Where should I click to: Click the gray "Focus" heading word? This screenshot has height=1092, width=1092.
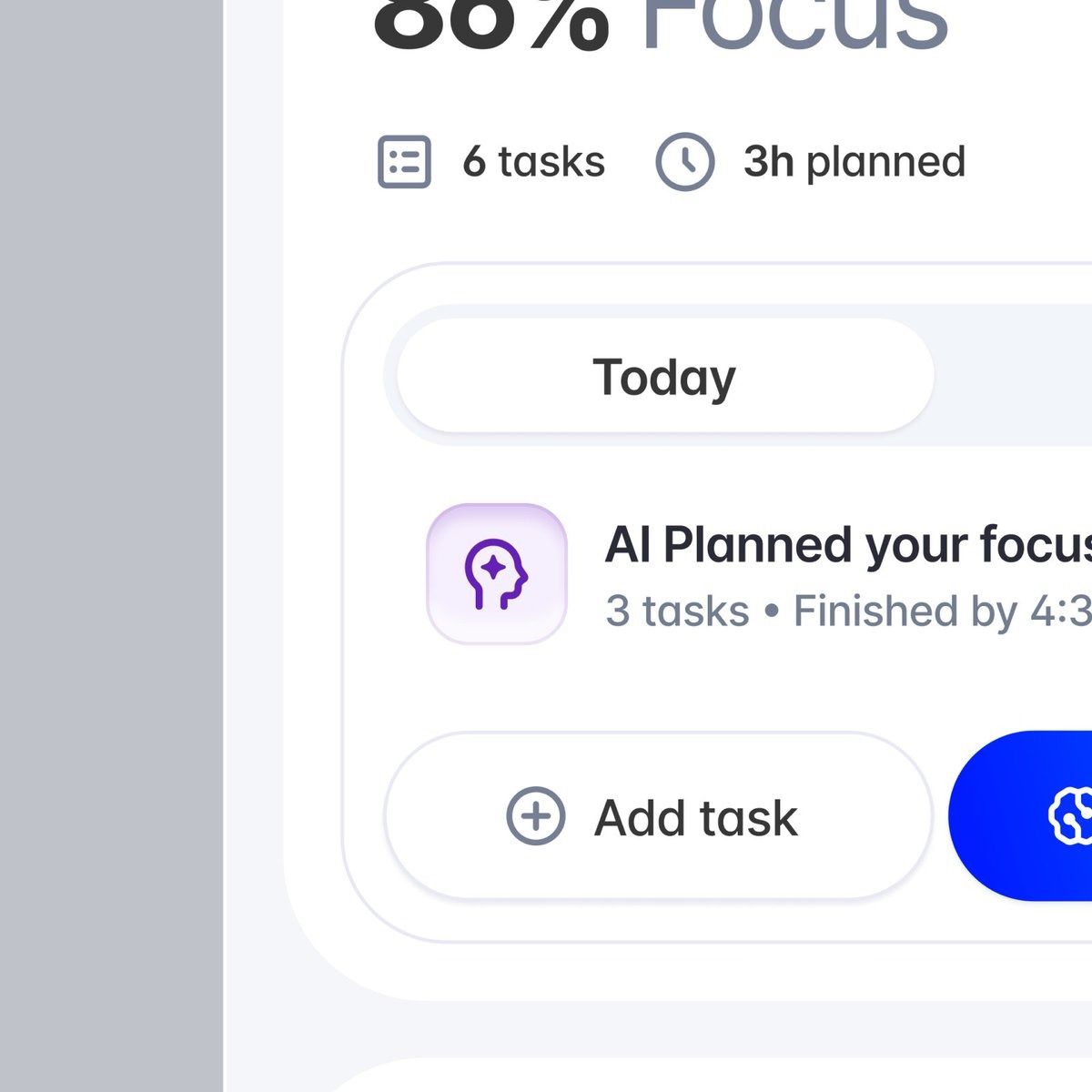tap(794, 23)
